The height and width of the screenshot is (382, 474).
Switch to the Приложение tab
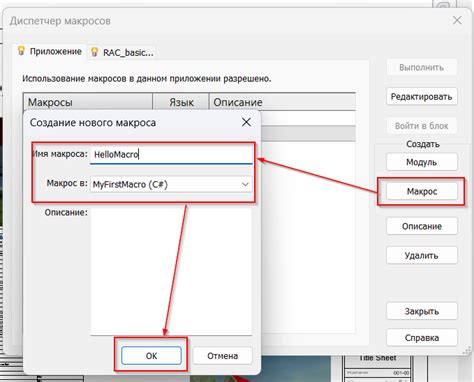coord(50,52)
